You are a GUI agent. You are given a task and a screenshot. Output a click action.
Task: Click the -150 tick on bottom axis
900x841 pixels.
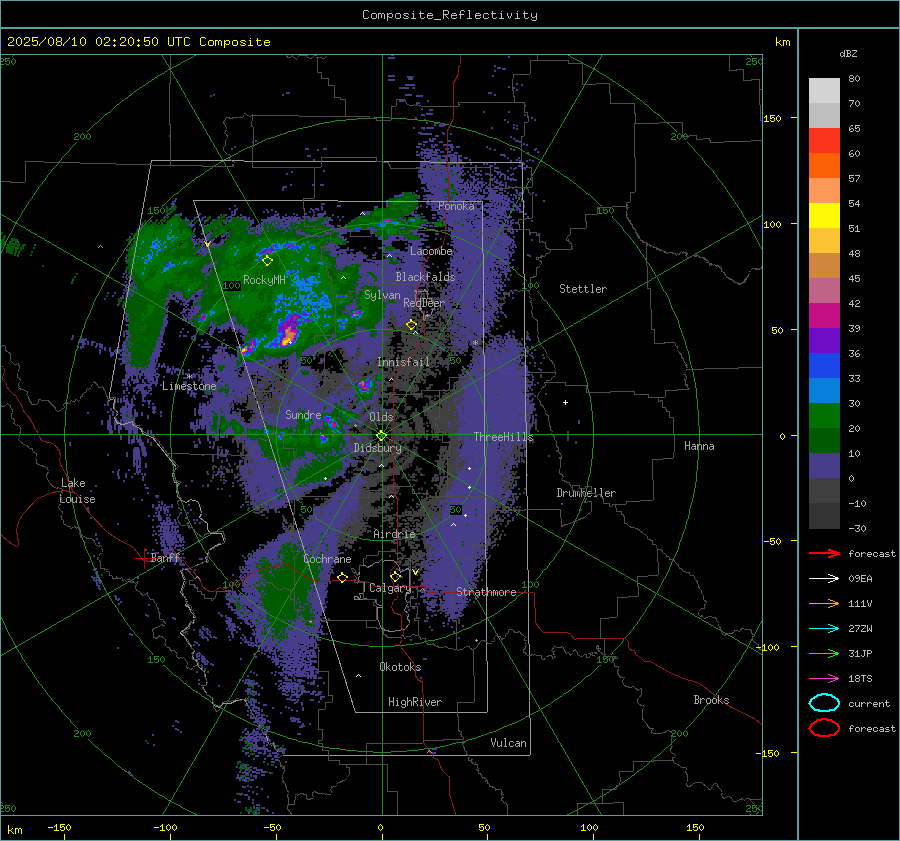tap(59, 827)
